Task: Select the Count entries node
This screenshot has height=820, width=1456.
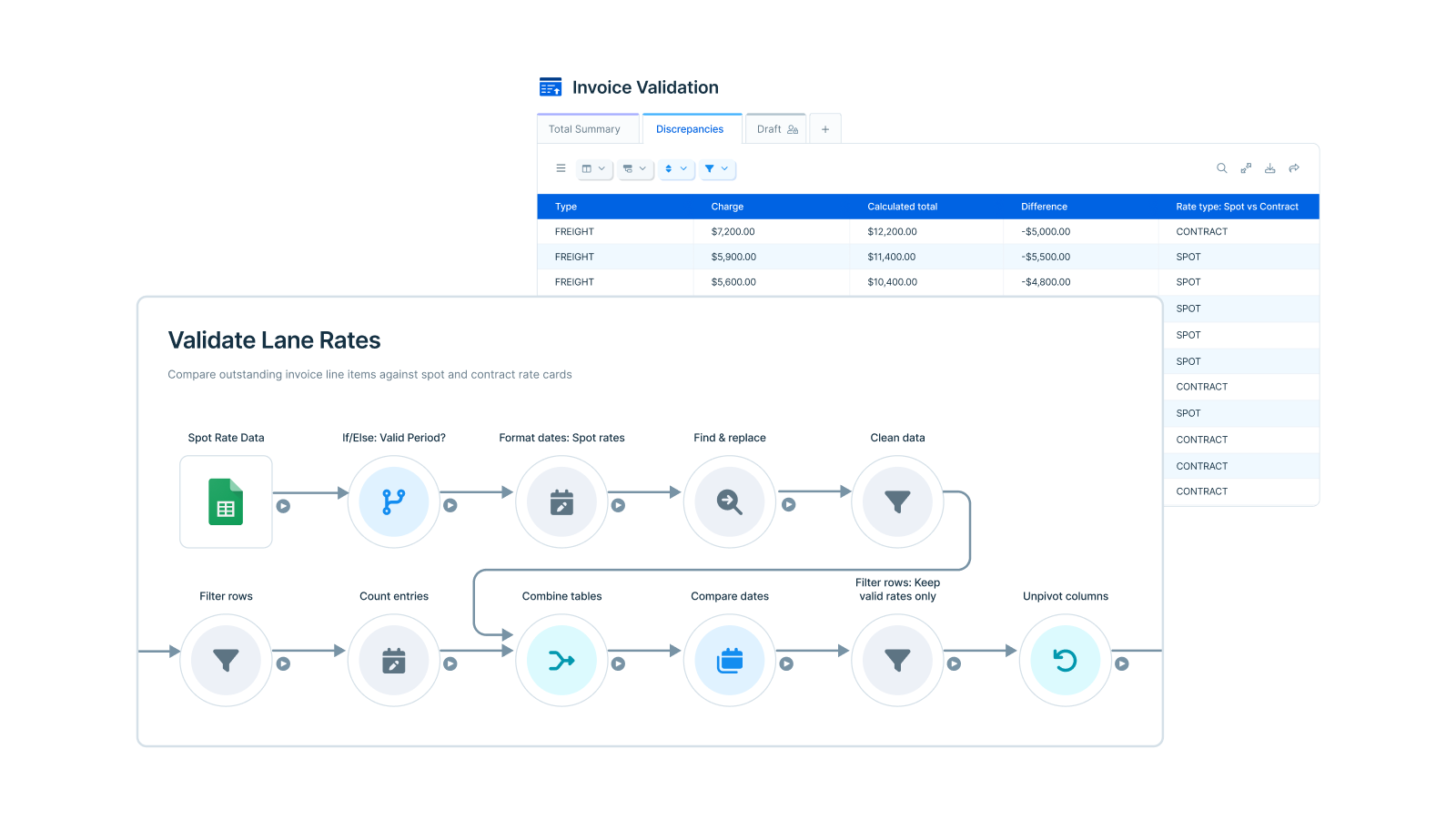Action: [x=394, y=660]
